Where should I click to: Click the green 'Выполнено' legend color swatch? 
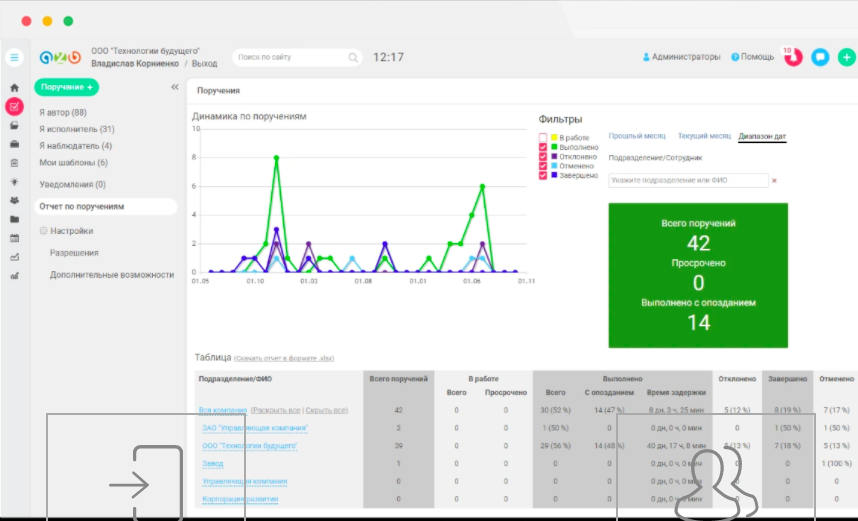point(554,147)
